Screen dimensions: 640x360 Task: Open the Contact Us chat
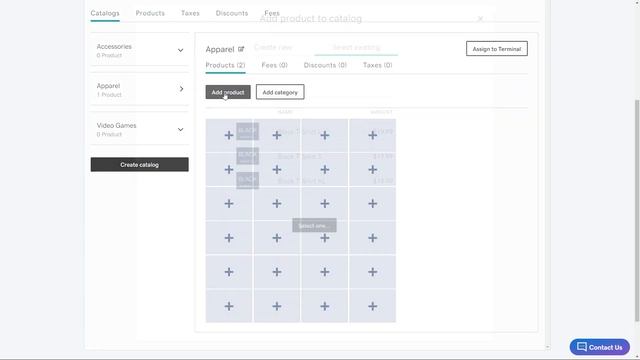click(x=599, y=347)
